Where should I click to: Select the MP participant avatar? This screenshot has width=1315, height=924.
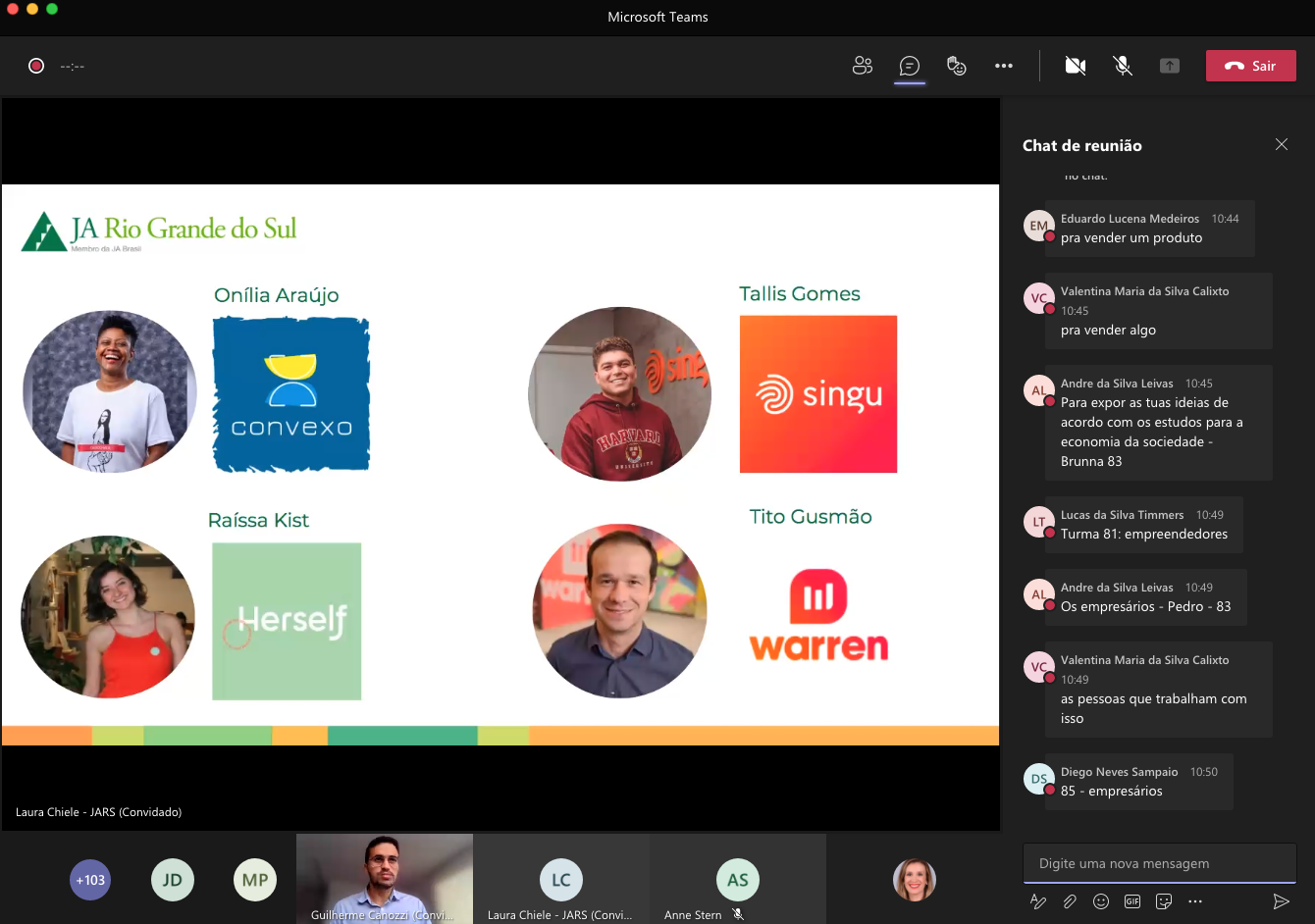coord(255,880)
